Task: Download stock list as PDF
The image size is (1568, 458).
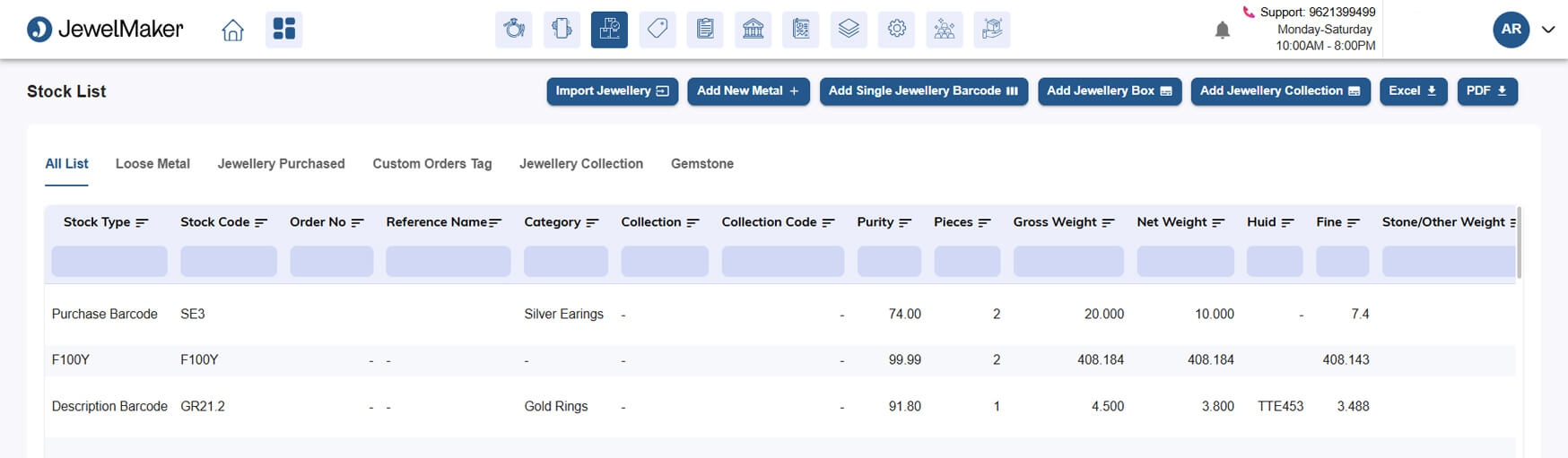Action: tap(1487, 91)
